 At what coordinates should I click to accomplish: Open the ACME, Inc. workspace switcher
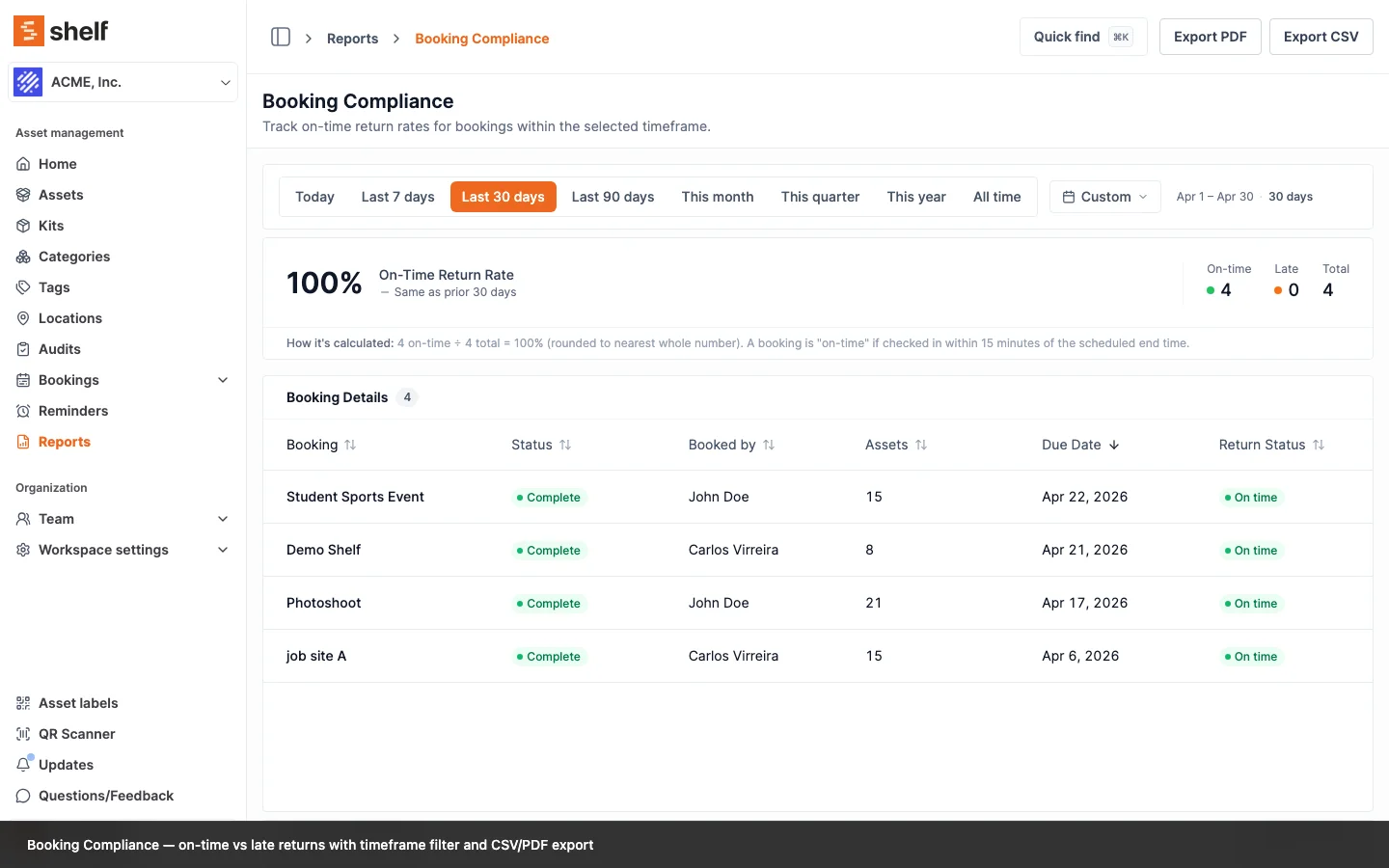click(123, 82)
